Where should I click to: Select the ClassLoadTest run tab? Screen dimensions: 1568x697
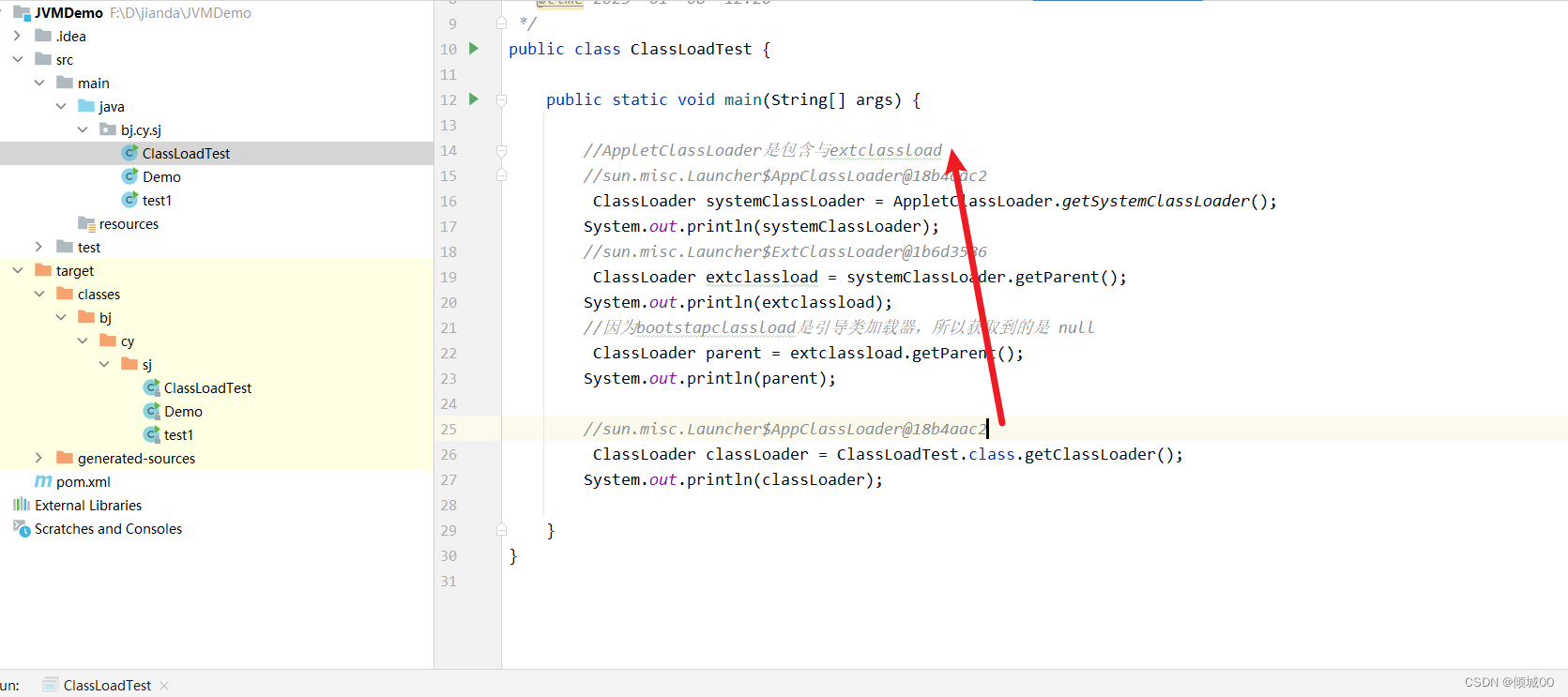coord(107,686)
